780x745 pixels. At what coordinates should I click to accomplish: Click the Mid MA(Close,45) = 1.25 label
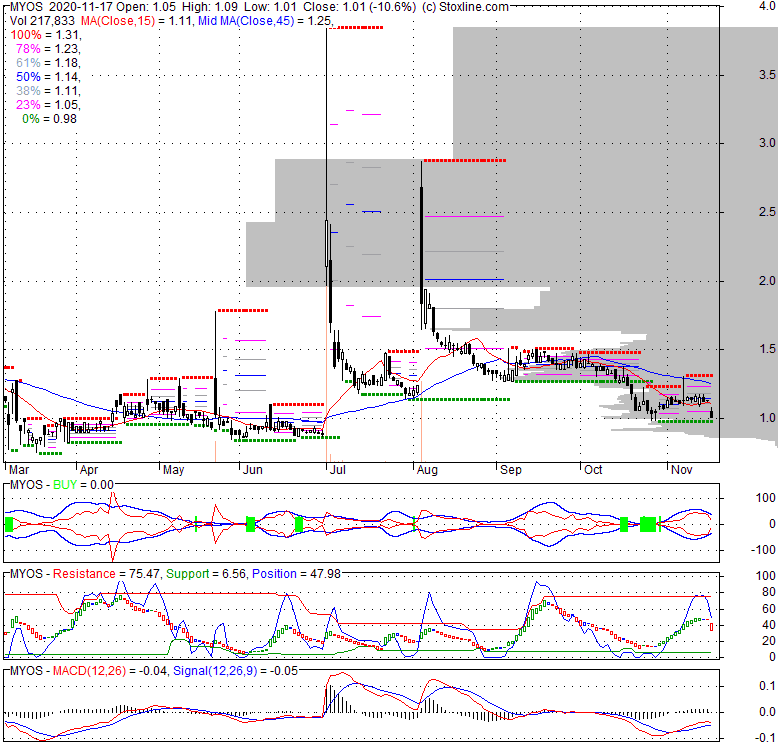(x=265, y=21)
